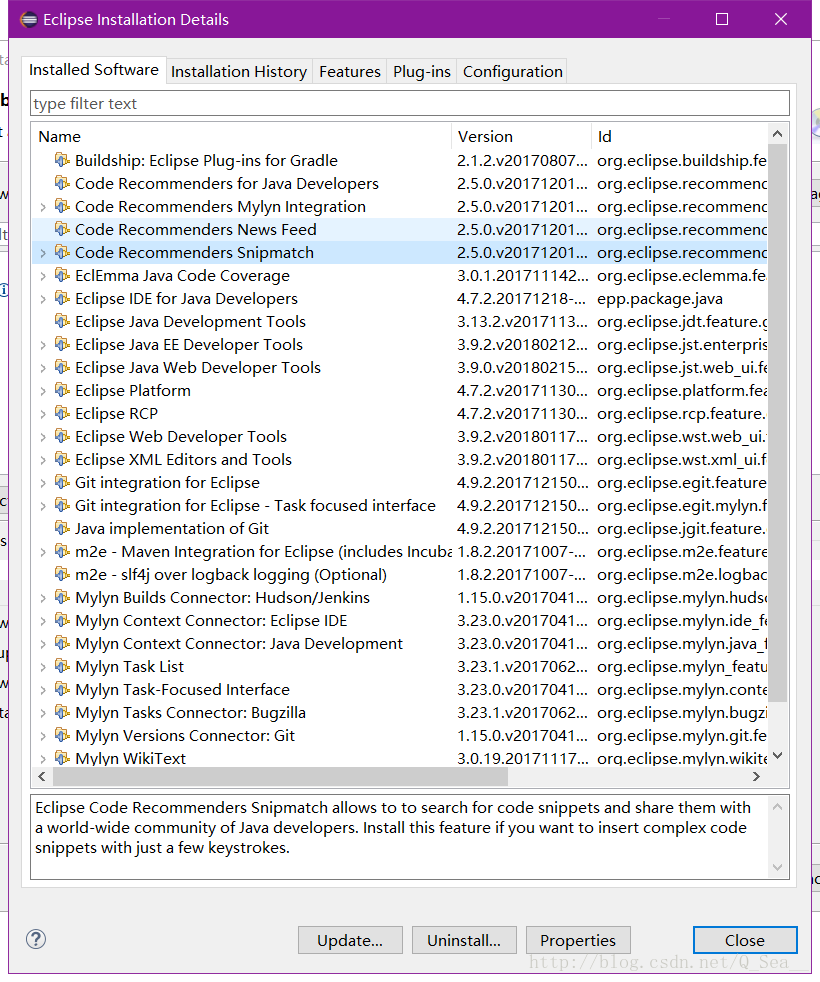The image size is (820, 982).
Task: Expand Code Recommenders Snipmatch node
Action: [x=43, y=253]
